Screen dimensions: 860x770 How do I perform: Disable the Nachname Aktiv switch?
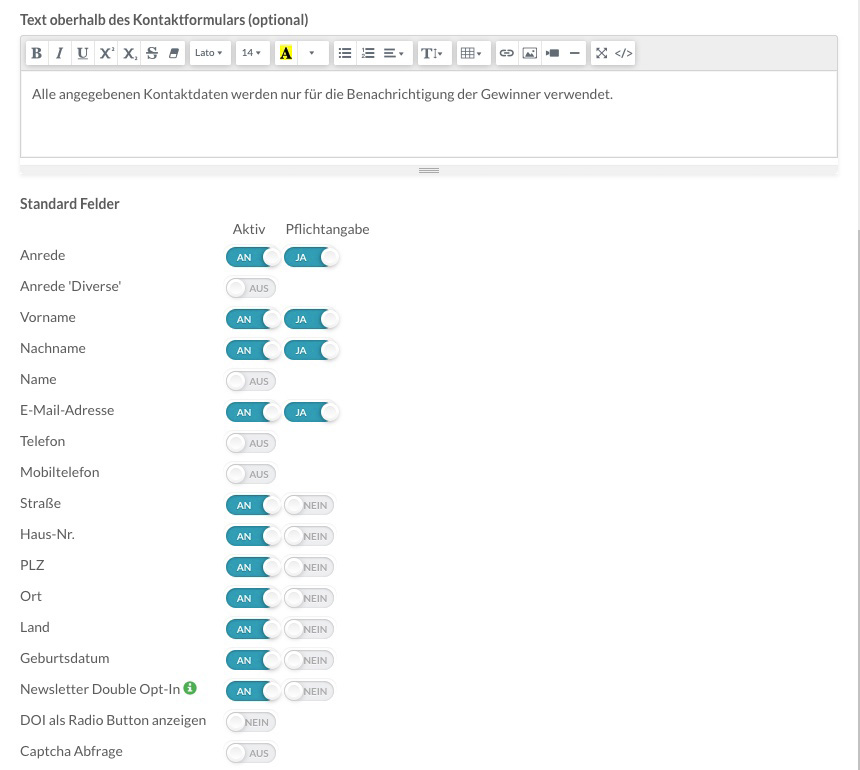tap(253, 350)
